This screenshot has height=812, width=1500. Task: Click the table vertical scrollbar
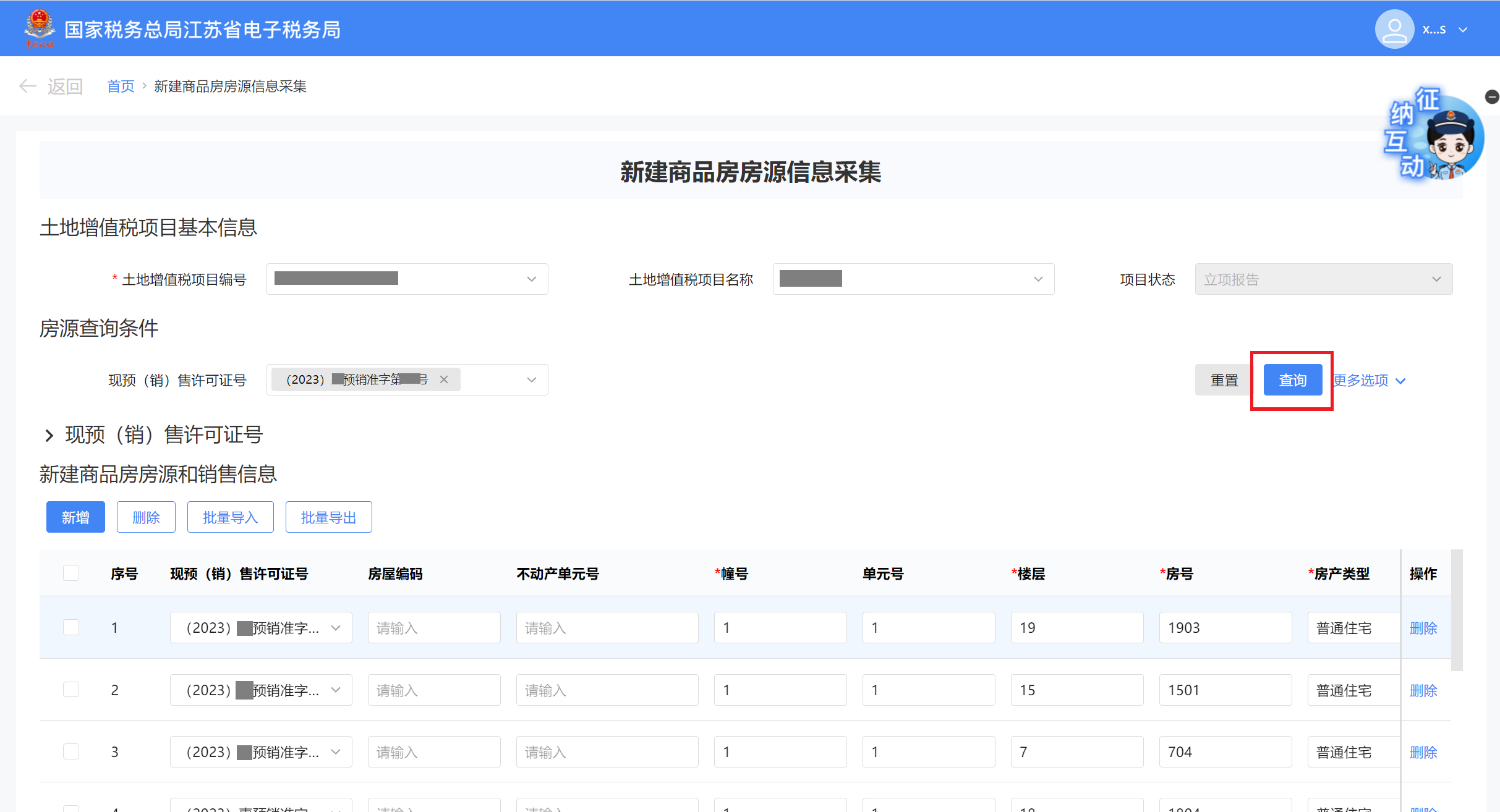pyautogui.click(x=1457, y=610)
